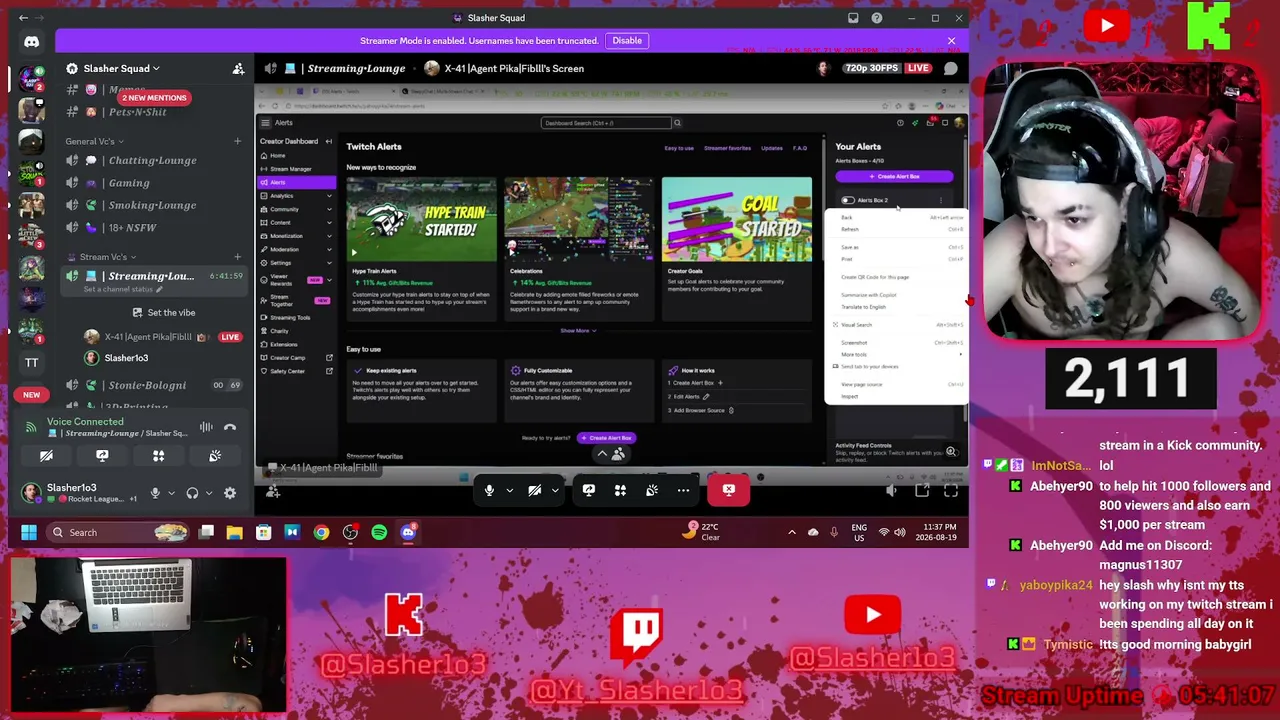This screenshot has width=1280, height=720.
Task: Open Discord User Settings gear
Action: 230,493
